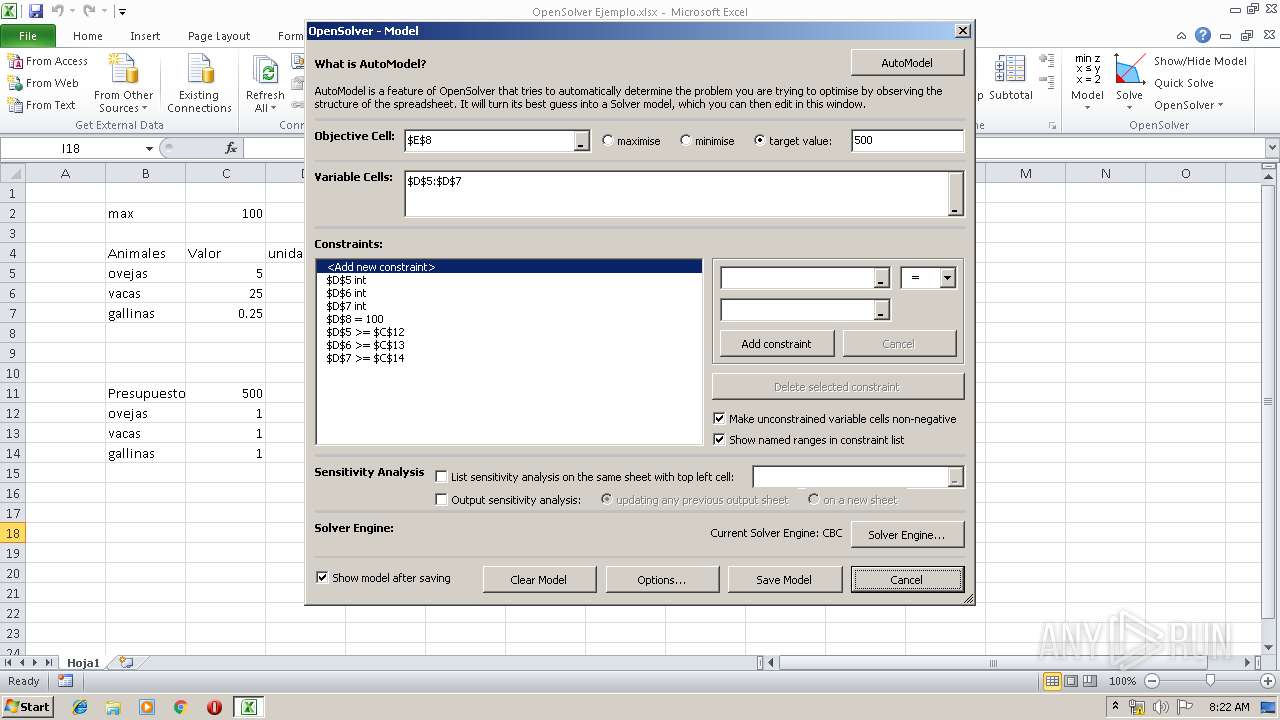Select the Hoja1 sheet tab
Image resolution: width=1280 pixels, height=720 pixels.
84,662
